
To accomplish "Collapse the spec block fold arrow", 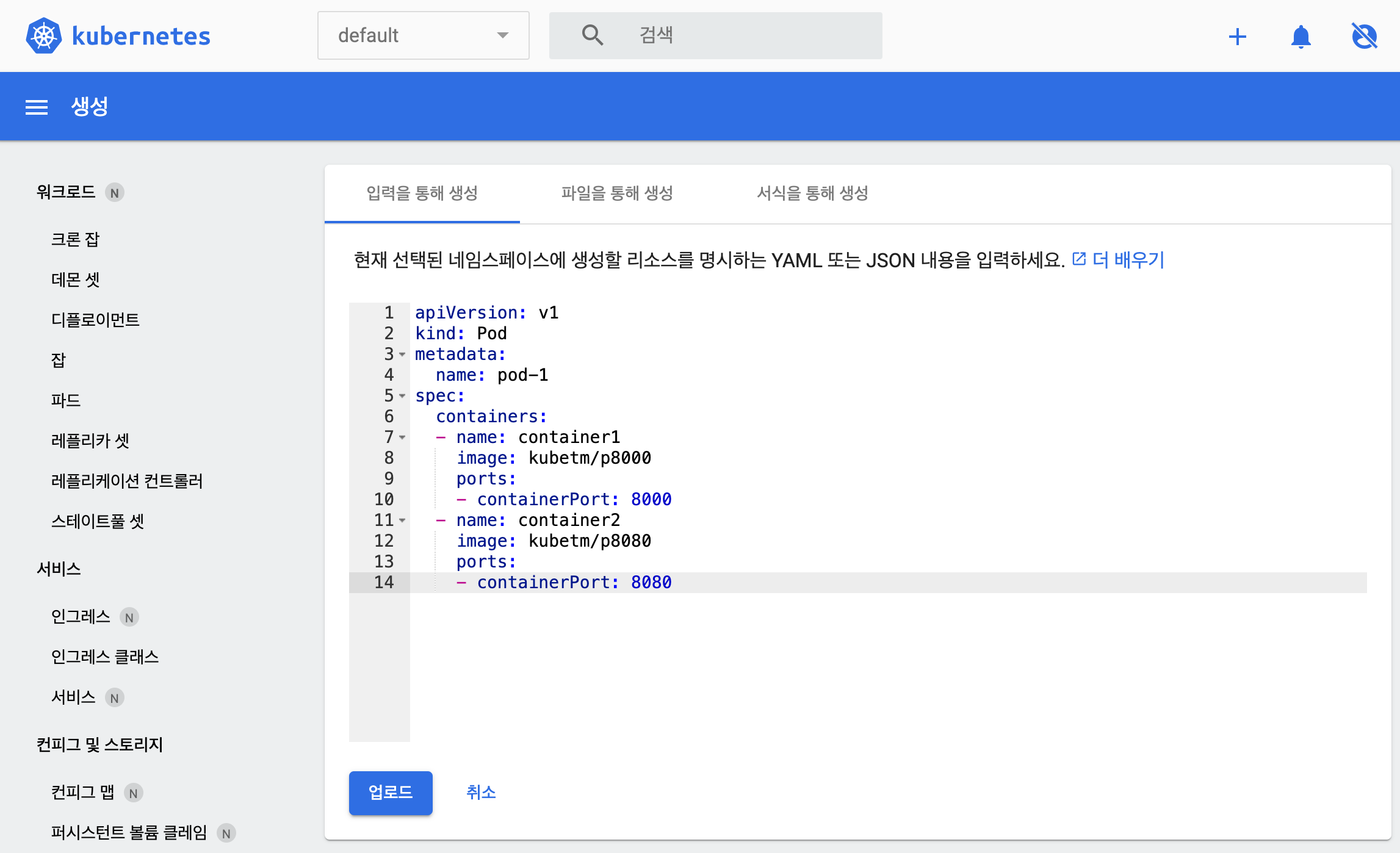I will (402, 396).
